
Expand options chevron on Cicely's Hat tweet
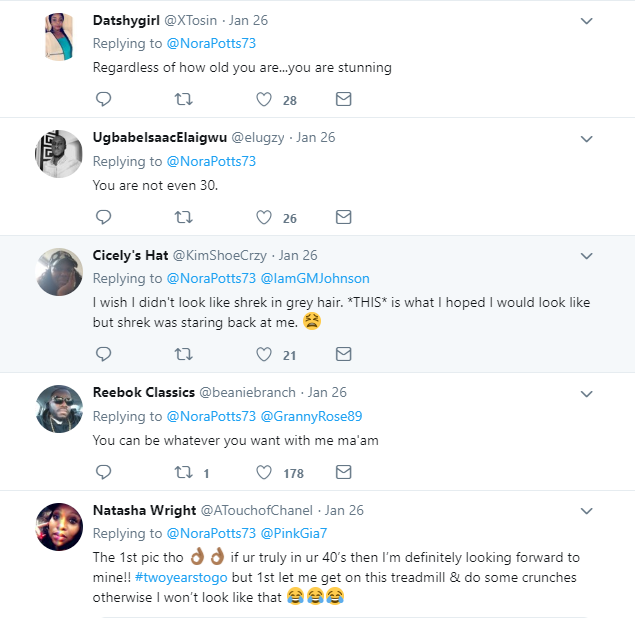point(587,257)
